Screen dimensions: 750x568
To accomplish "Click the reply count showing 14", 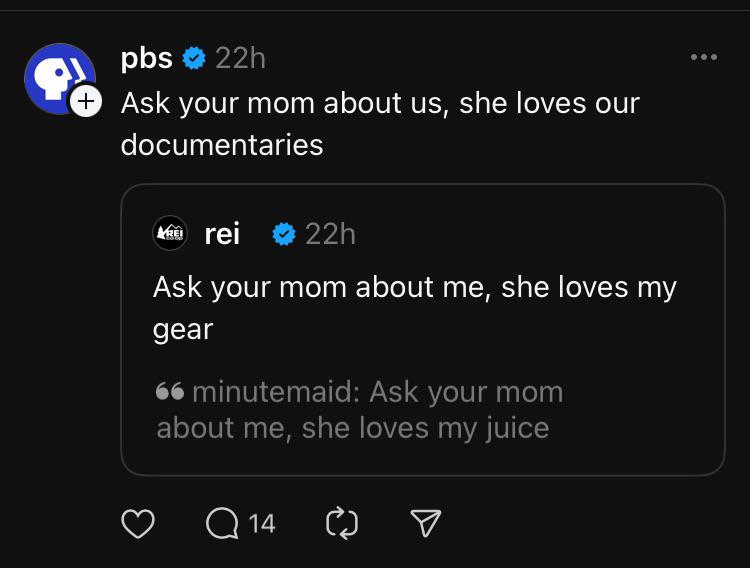I will pos(262,523).
